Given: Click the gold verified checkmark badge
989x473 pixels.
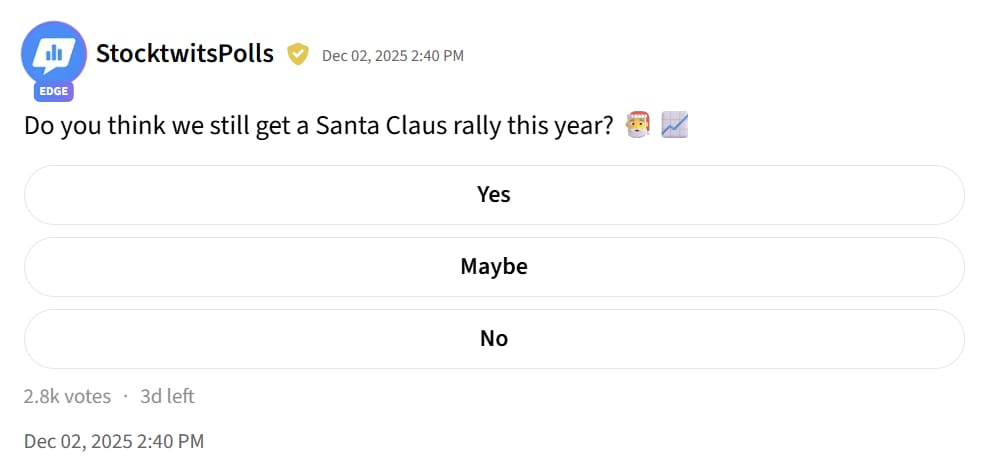Looking at the screenshot, I should (297, 54).
